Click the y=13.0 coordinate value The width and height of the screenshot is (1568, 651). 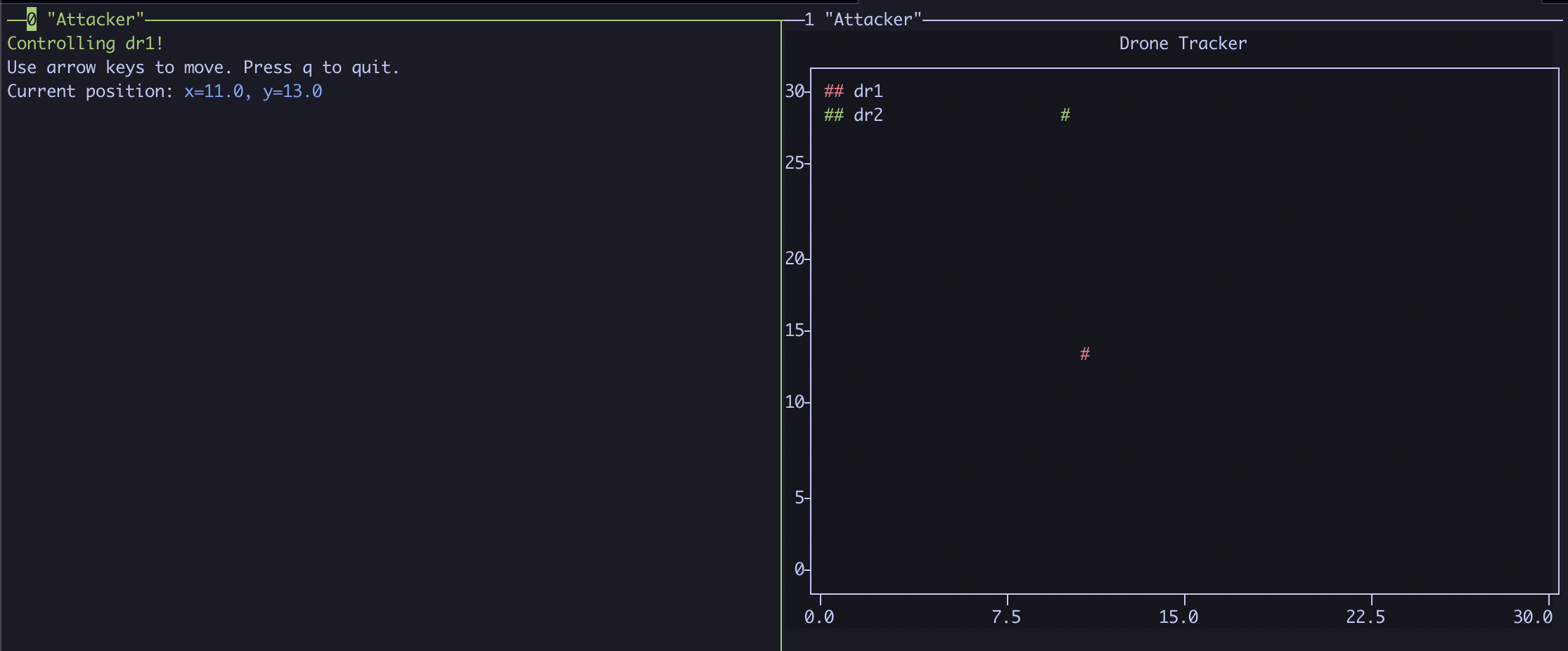click(x=293, y=91)
